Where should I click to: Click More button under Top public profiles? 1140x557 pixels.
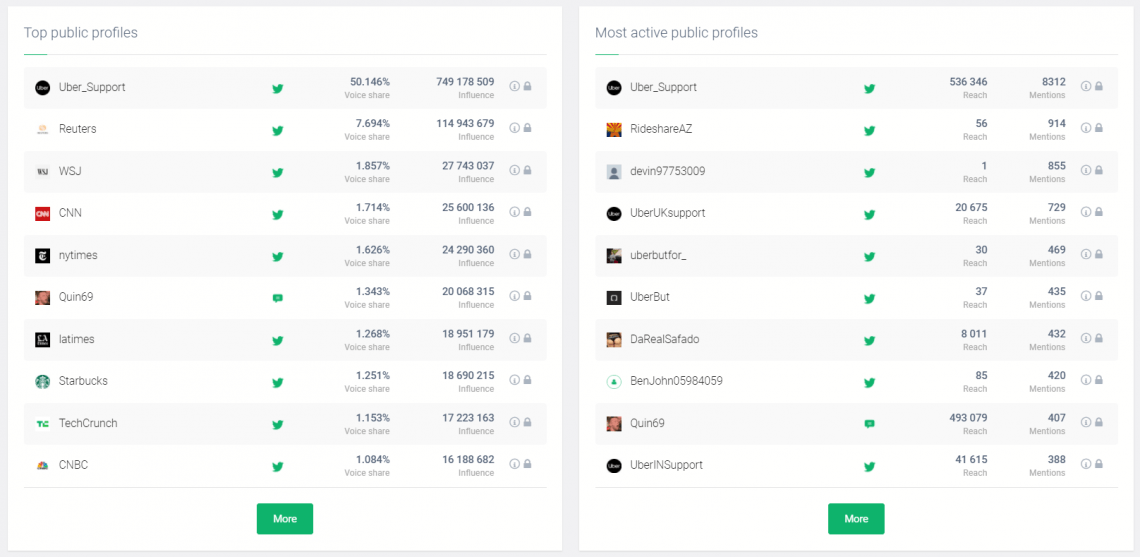[284, 519]
